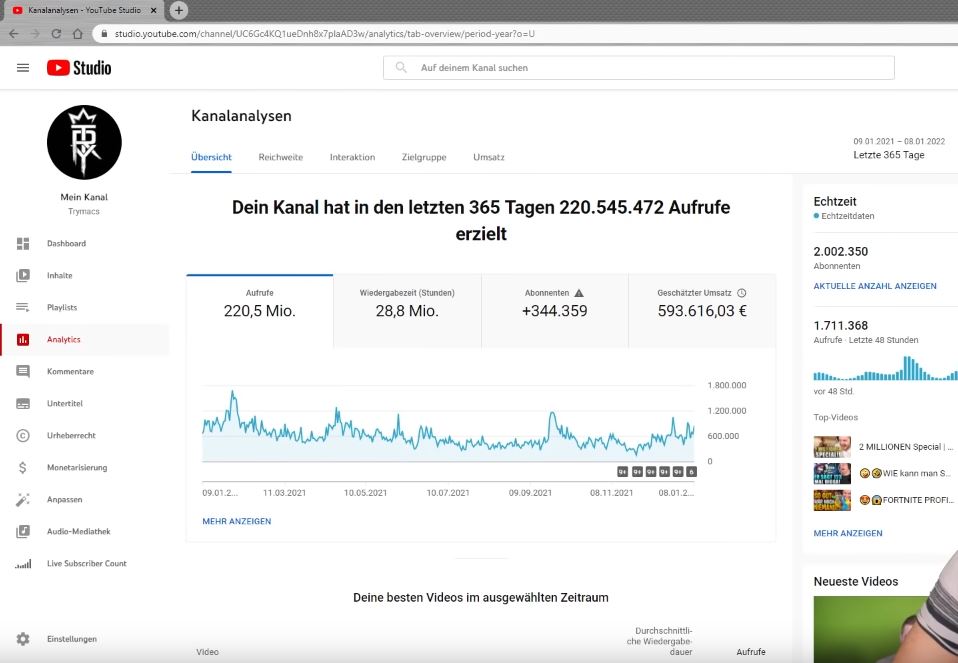Open the 2 MILLIONEN Special video thumbnail
958x663 pixels.
point(831,446)
